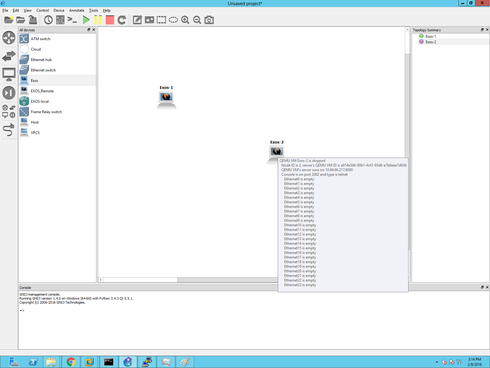Screen dimensions: 490x368
Task: Select Frame Relay switch in device list
Action: pos(57,112)
